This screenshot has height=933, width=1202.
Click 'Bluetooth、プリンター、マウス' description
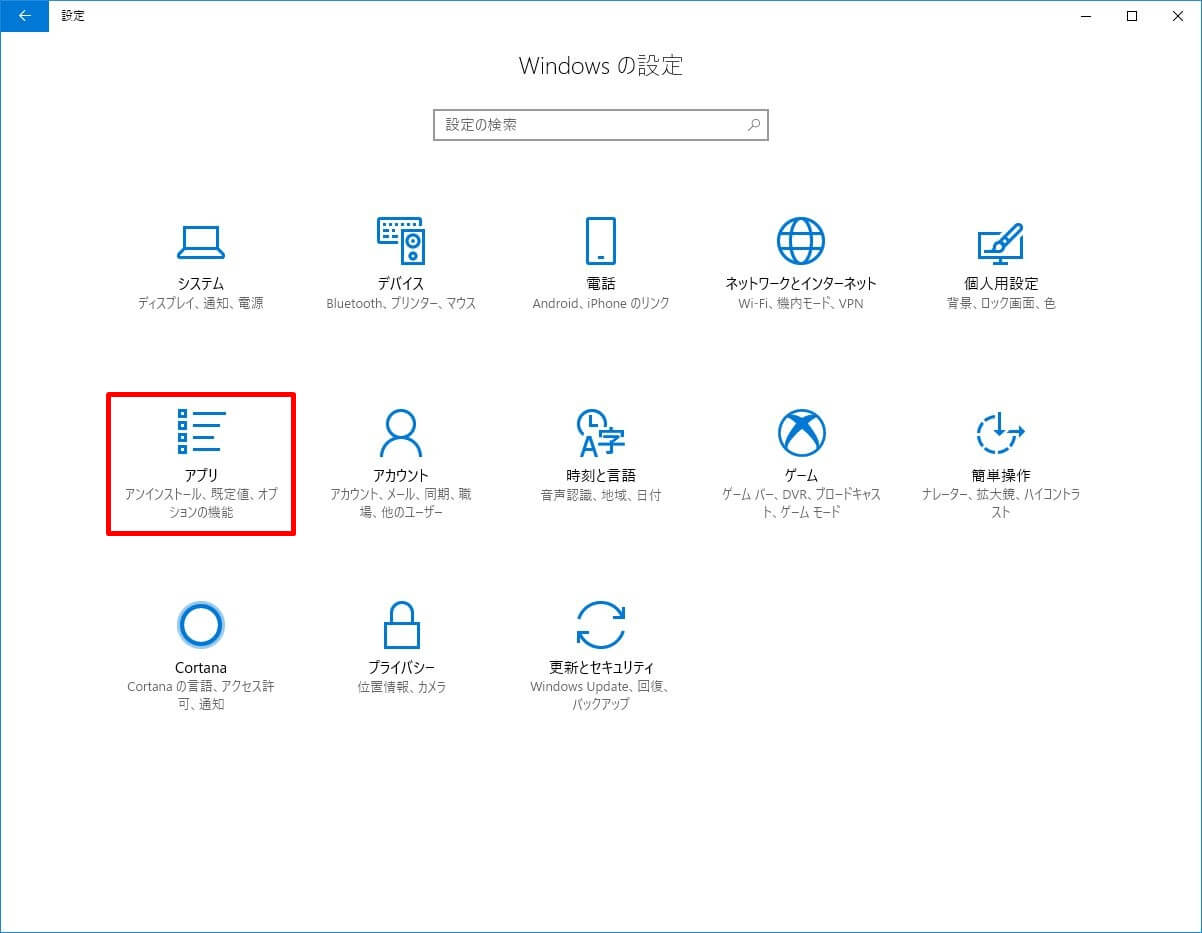(401, 303)
